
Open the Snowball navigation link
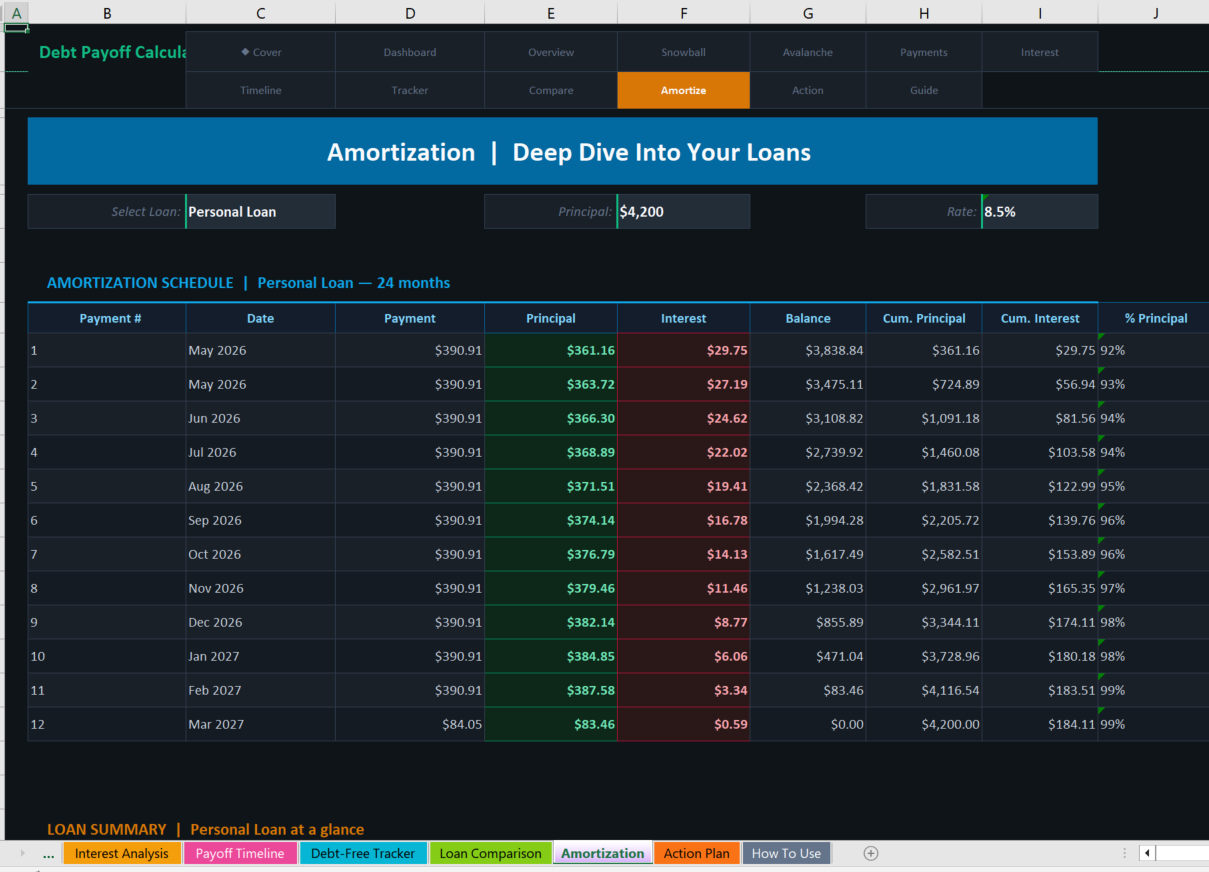point(683,52)
